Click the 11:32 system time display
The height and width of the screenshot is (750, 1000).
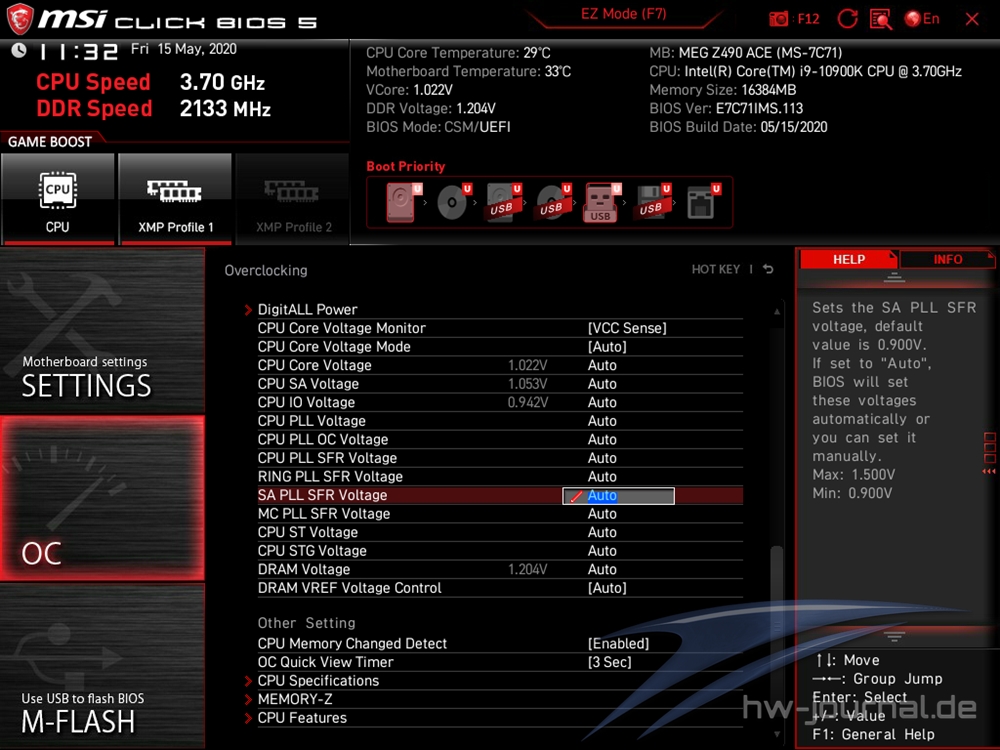click(78, 52)
